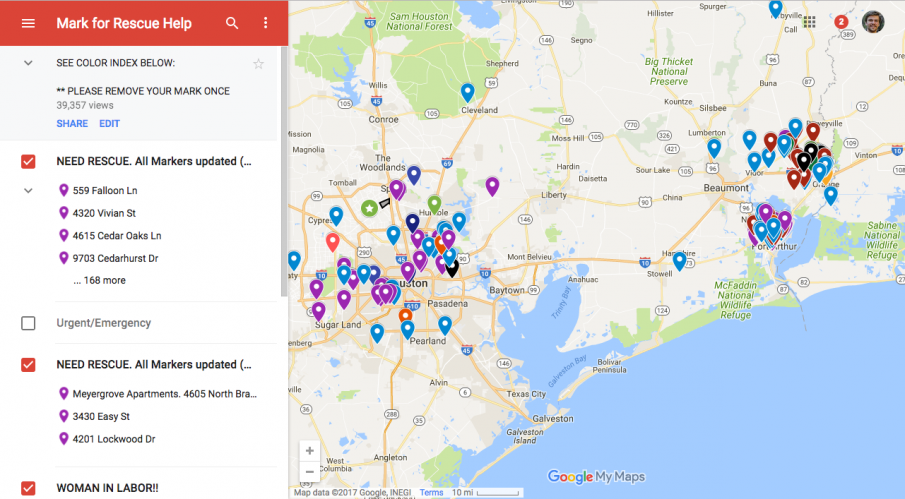Click the EDIT link

pyautogui.click(x=109, y=123)
